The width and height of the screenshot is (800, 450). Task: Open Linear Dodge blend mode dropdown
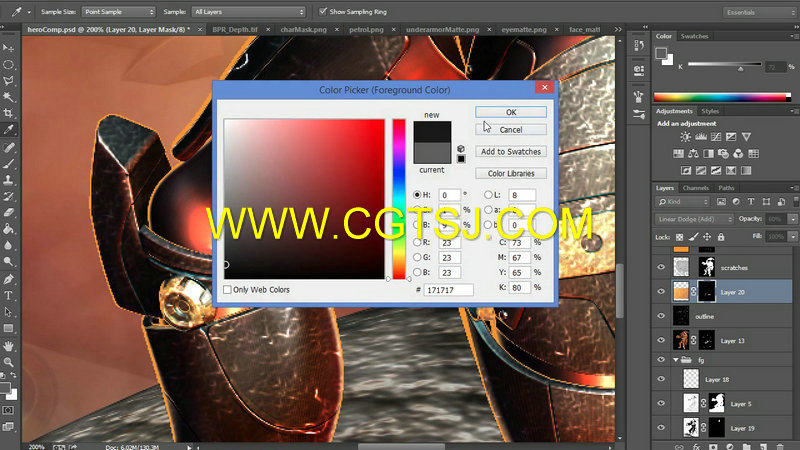[x=694, y=219]
